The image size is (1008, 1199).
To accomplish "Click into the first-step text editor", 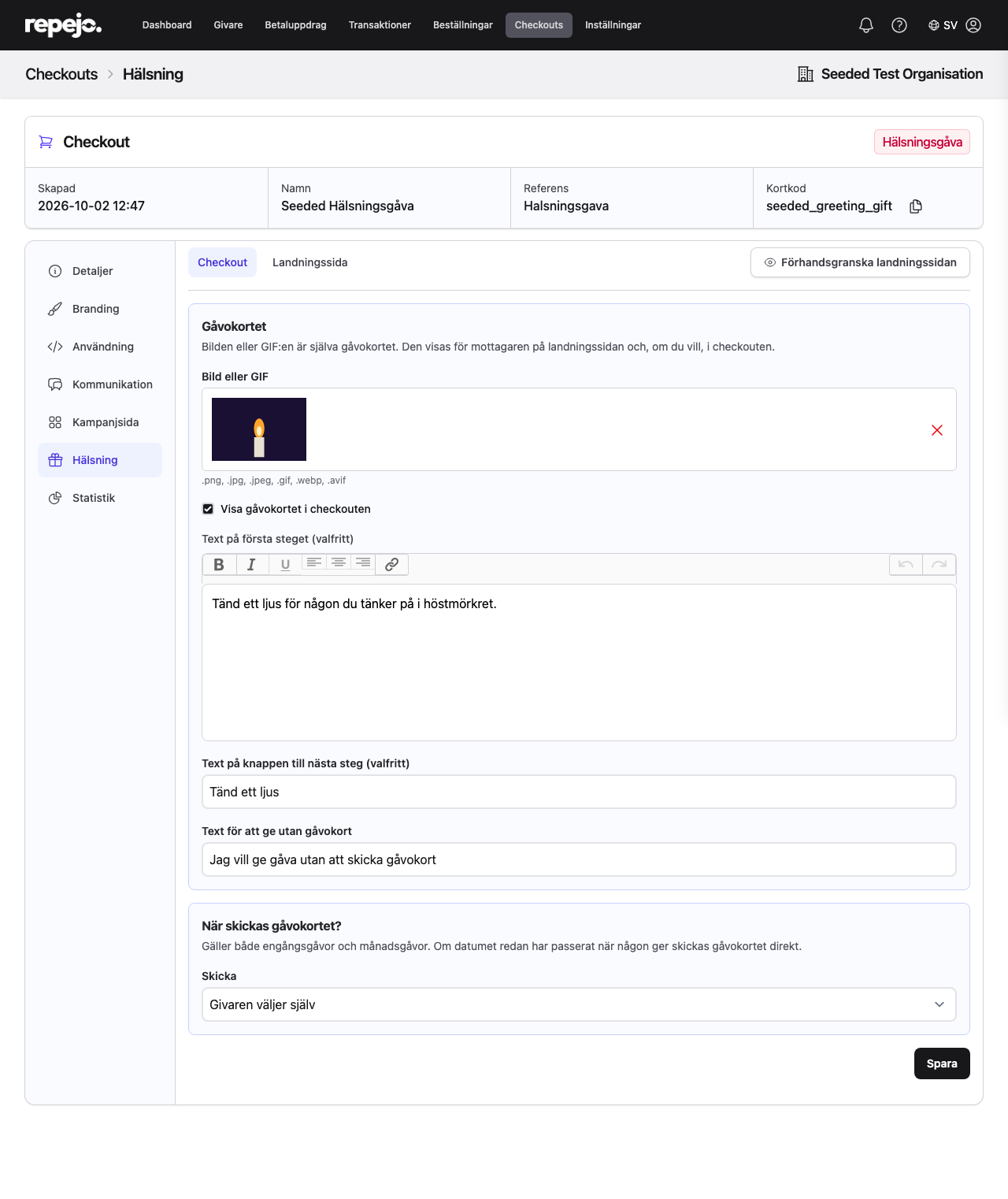I will [x=579, y=663].
